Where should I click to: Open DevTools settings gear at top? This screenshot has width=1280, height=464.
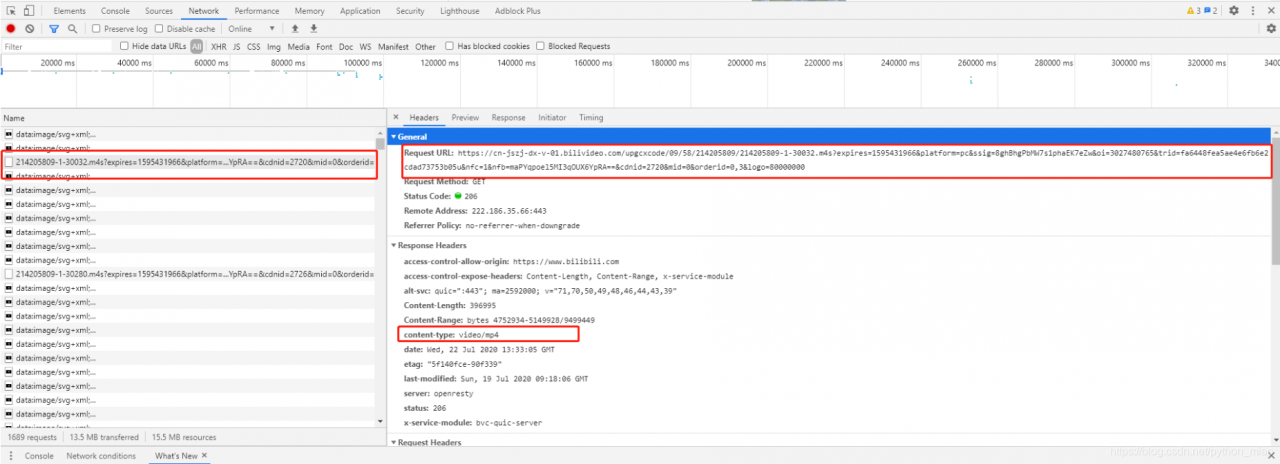(1234, 11)
